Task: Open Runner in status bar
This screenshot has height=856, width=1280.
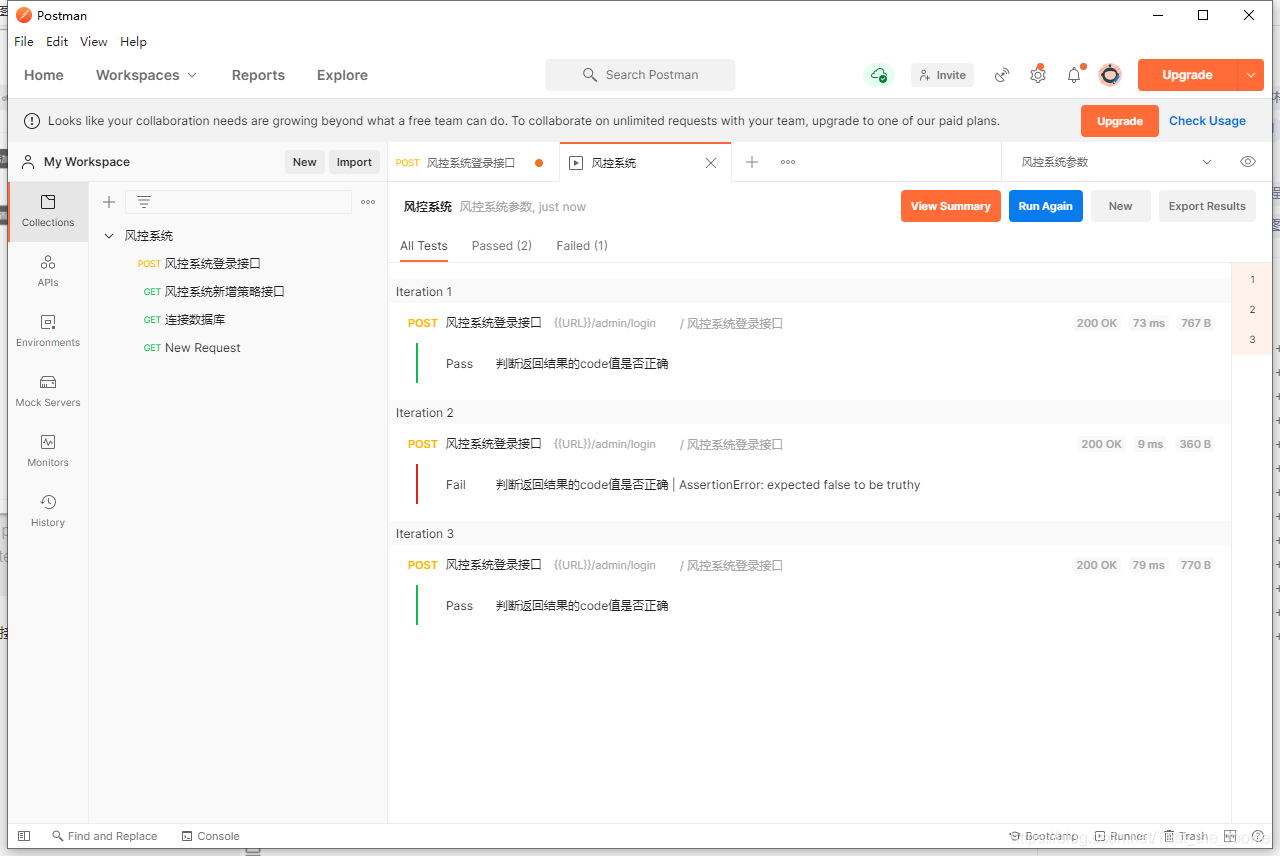Action: pyautogui.click(x=1121, y=836)
